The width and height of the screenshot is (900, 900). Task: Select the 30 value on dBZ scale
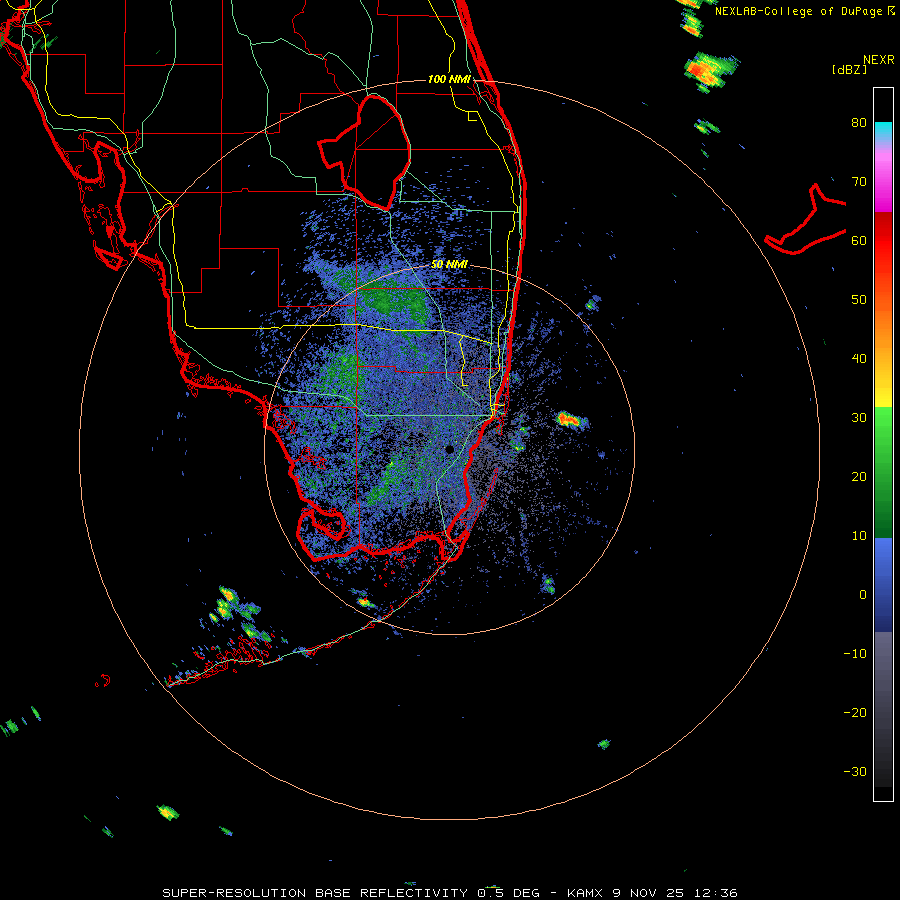(859, 417)
